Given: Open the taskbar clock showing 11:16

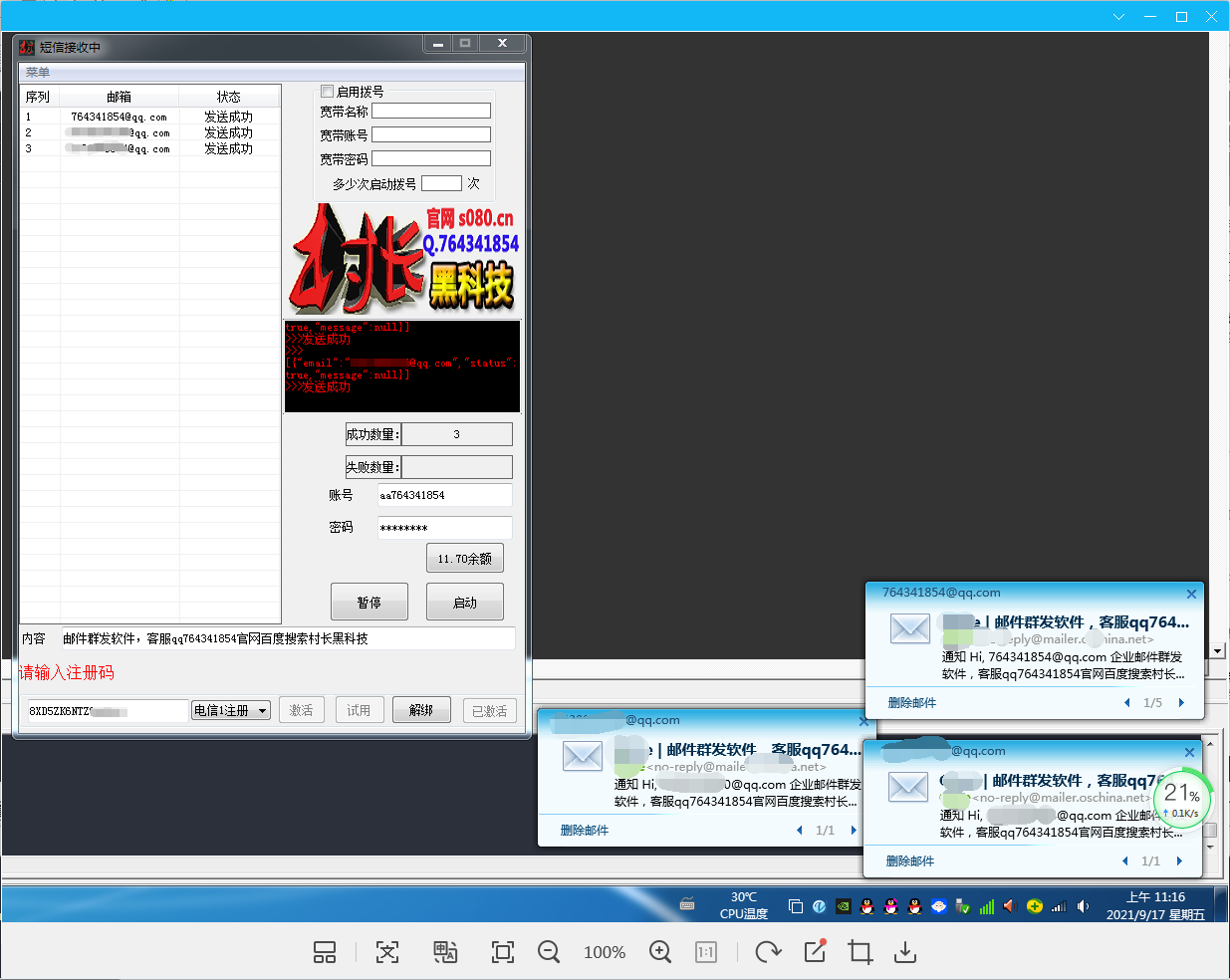Looking at the screenshot, I should [1155, 905].
